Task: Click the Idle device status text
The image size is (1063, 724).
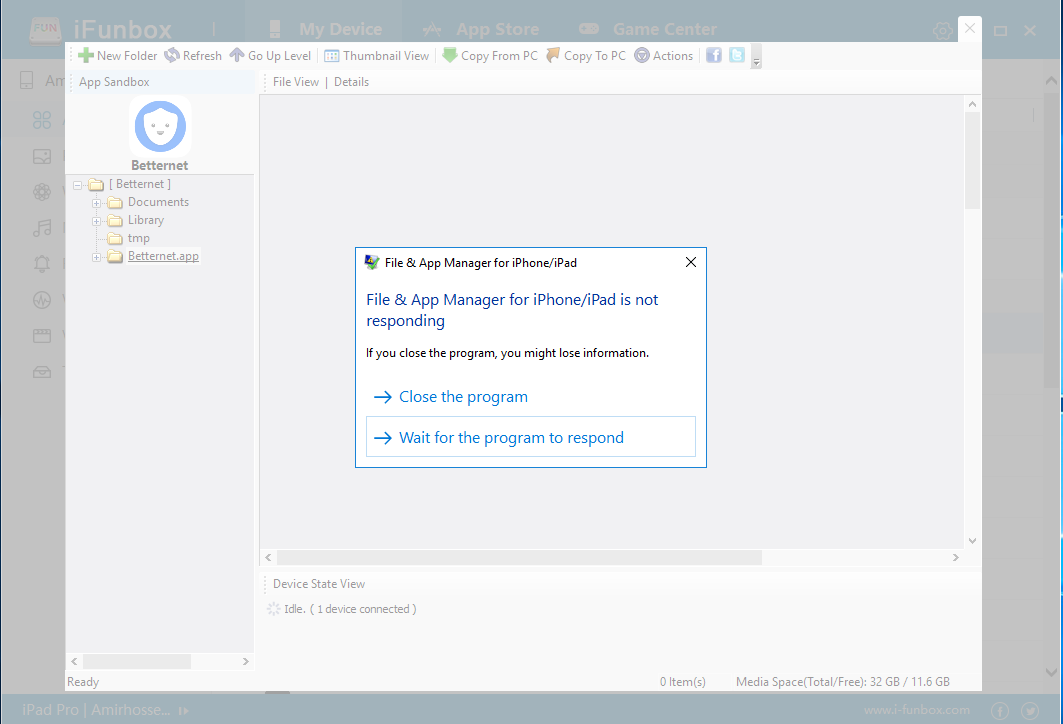Action: [x=350, y=609]
